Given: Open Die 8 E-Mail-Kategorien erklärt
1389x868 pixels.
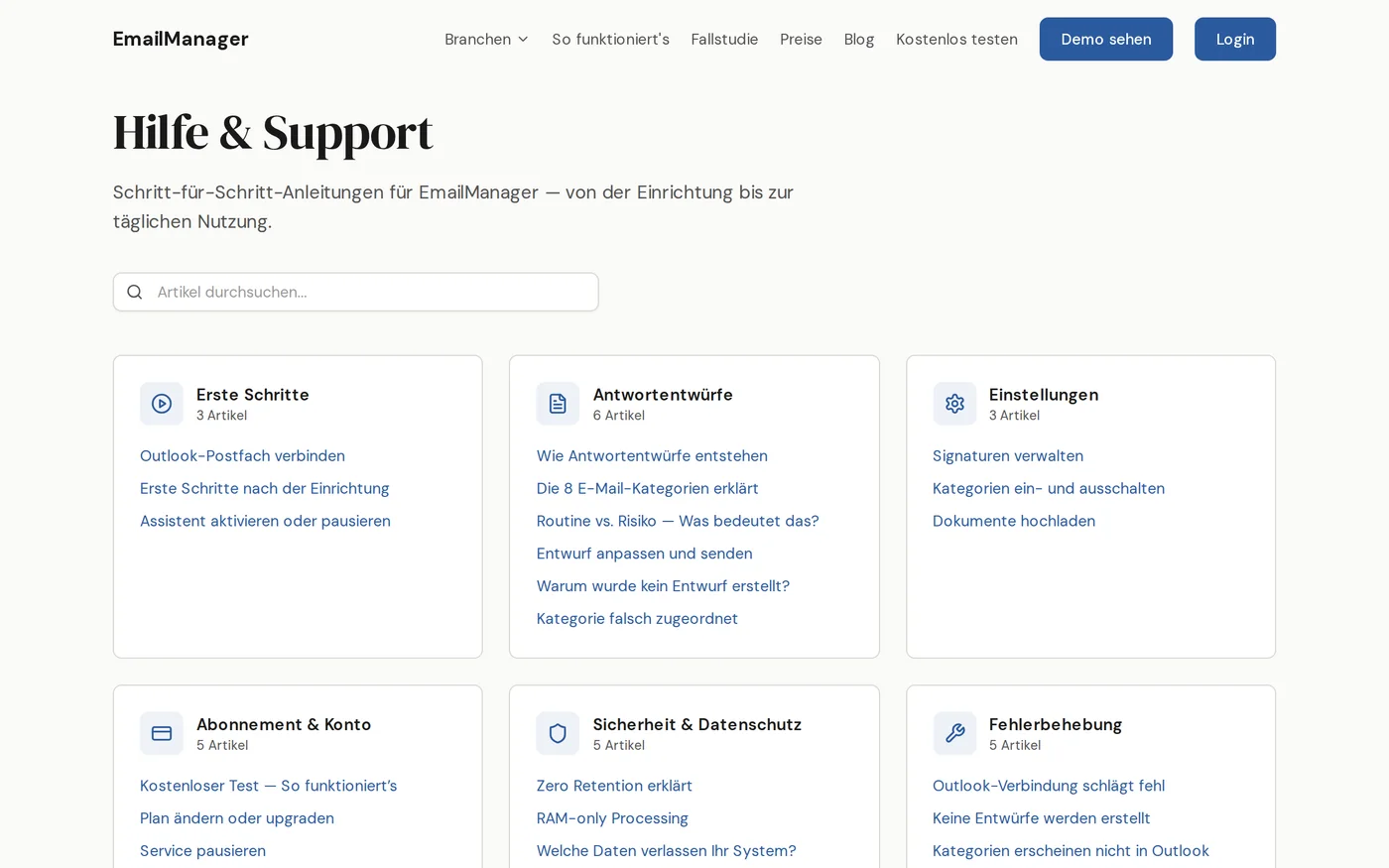Looking at the screenshot, I should point(647,489).
